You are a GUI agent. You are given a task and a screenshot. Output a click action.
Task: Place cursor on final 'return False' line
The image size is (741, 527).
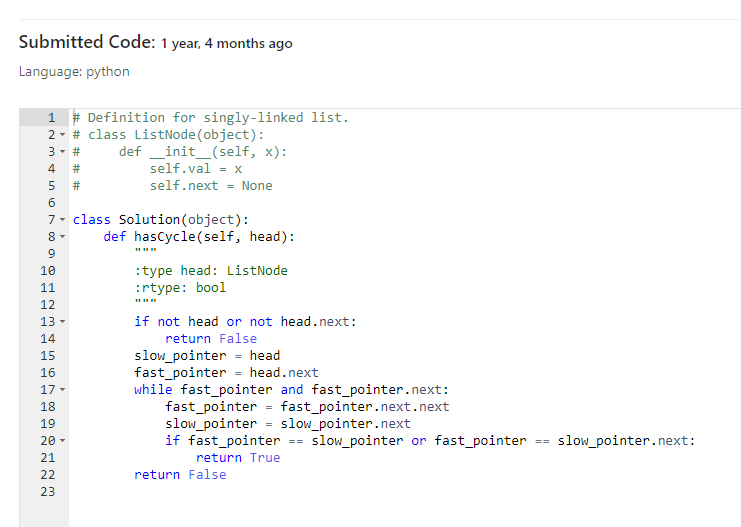[180, 475]
